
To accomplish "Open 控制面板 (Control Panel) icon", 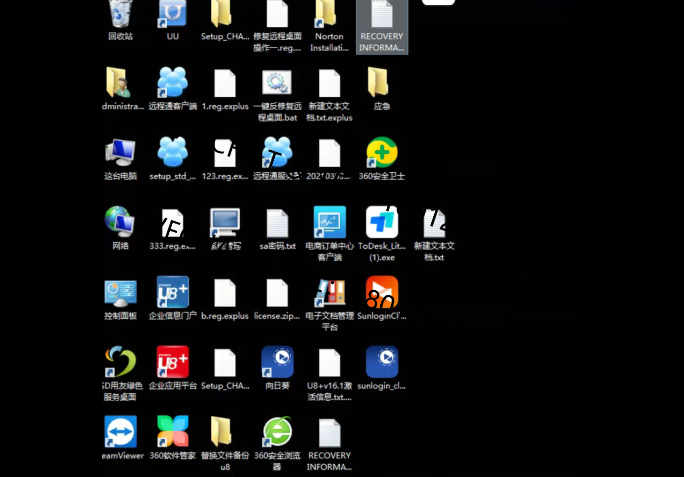I will coord(120,292).
